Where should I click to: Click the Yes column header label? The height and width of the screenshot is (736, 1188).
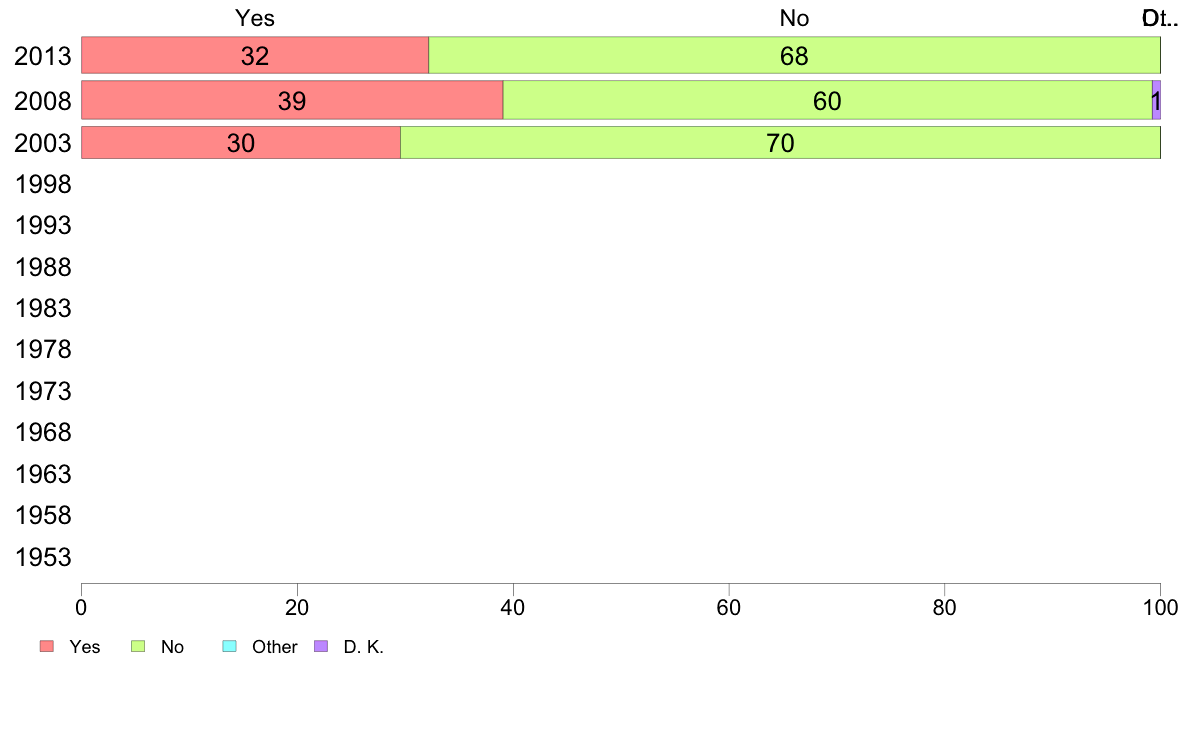tap(255, 18)
